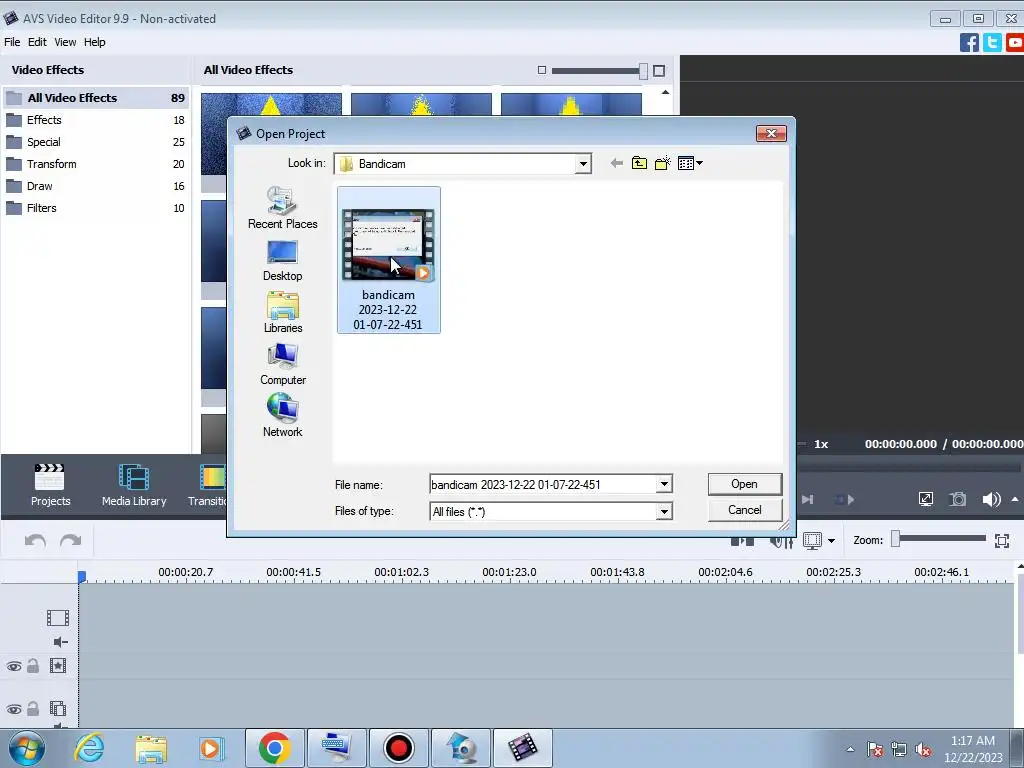The image size is (1024, 768).
Task: Select the Effects category
Action: click(96, 120)
